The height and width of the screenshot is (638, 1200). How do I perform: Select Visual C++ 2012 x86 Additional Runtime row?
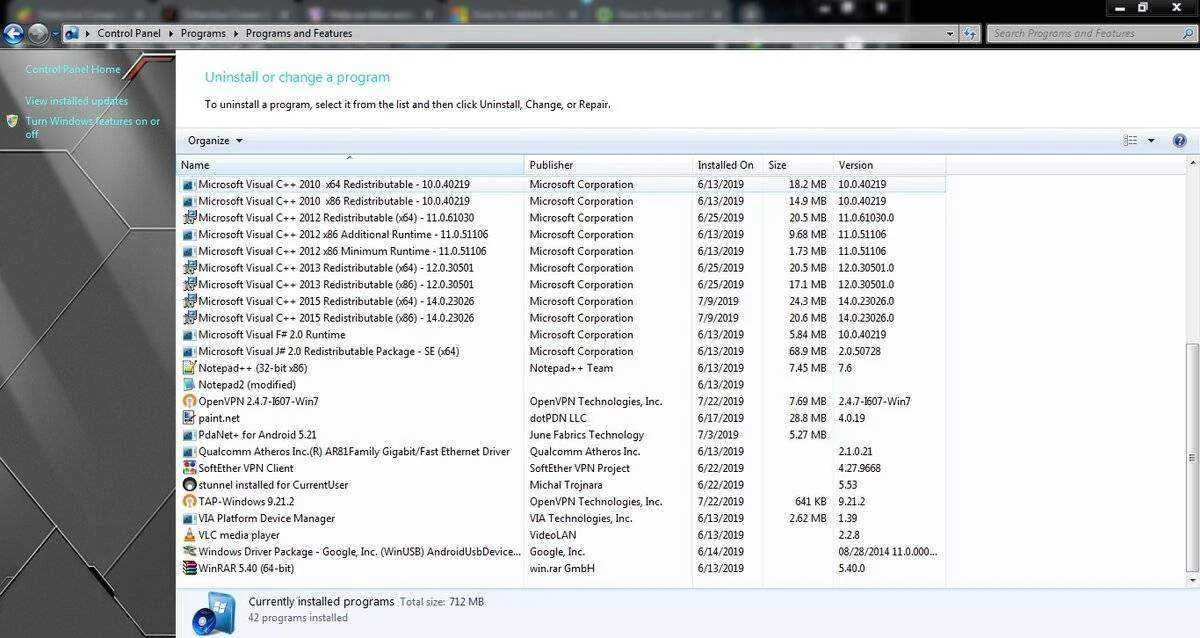click(562, 234)
